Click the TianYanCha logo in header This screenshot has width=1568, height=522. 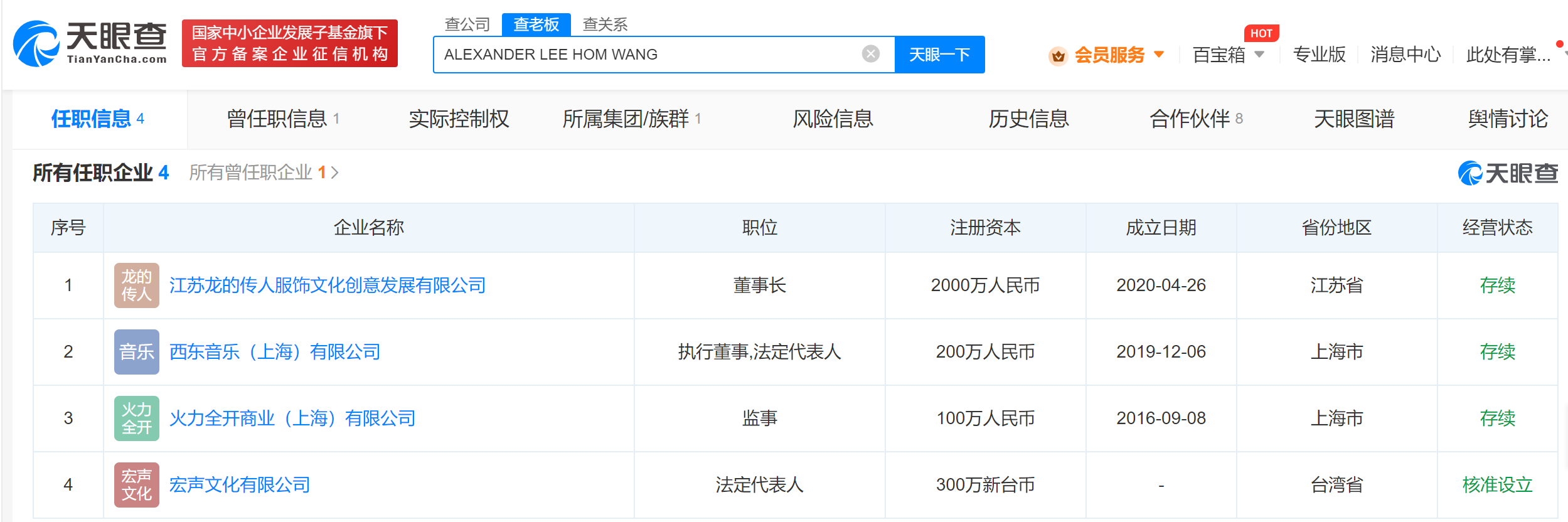90,43
